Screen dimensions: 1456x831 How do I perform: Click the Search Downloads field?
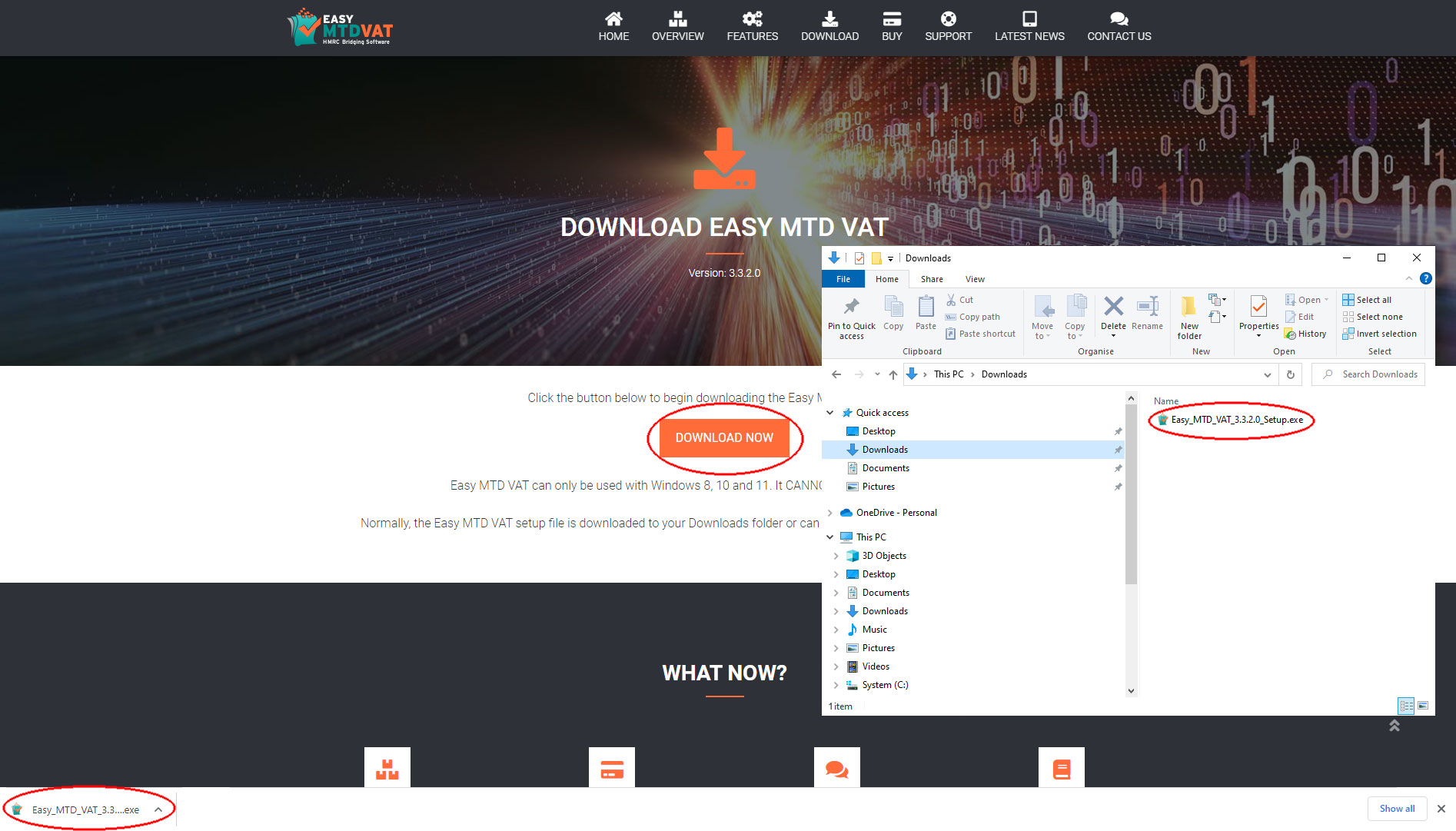click(1368, 374)
